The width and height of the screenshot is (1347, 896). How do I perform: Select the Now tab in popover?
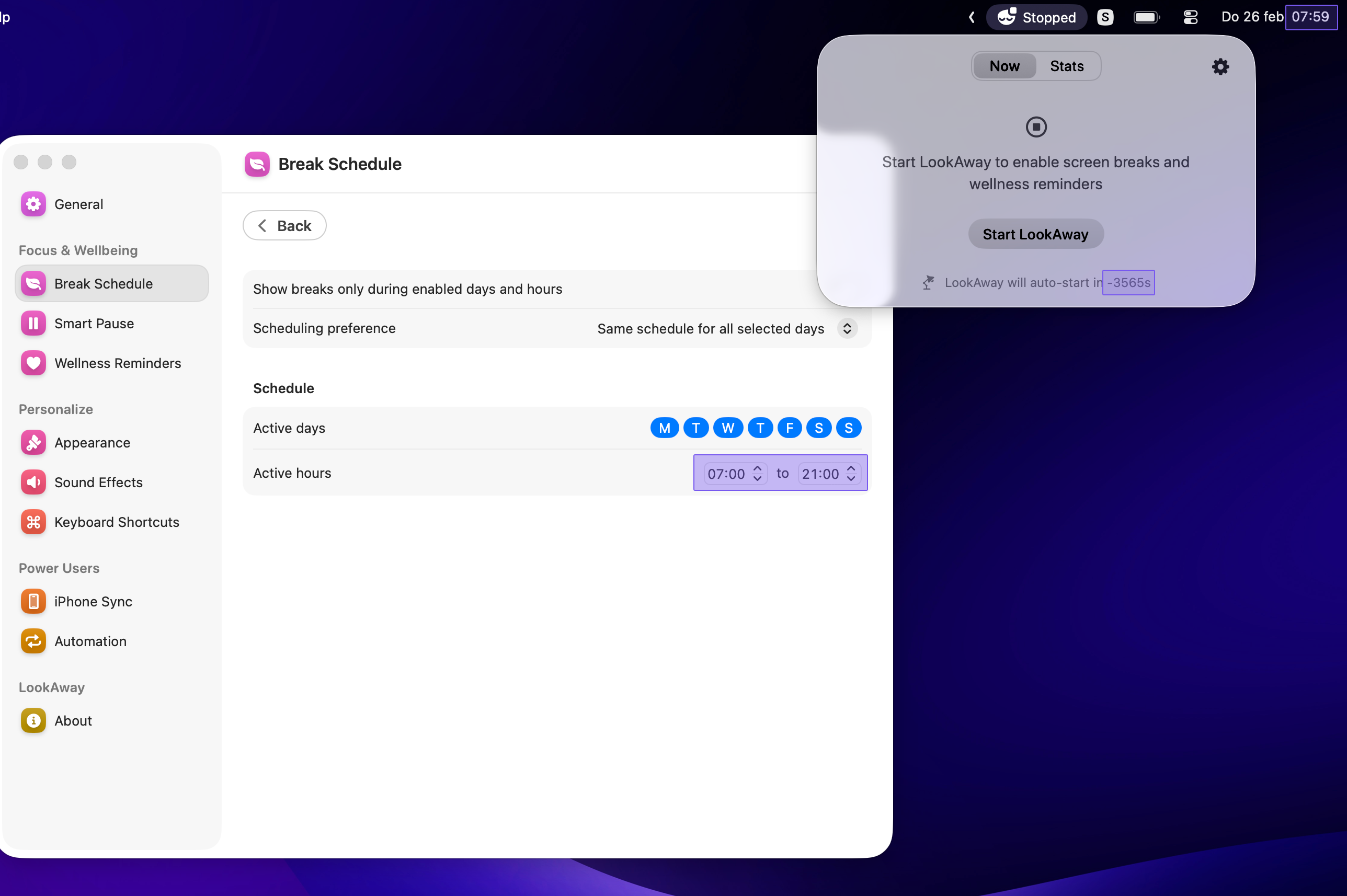1004,66
